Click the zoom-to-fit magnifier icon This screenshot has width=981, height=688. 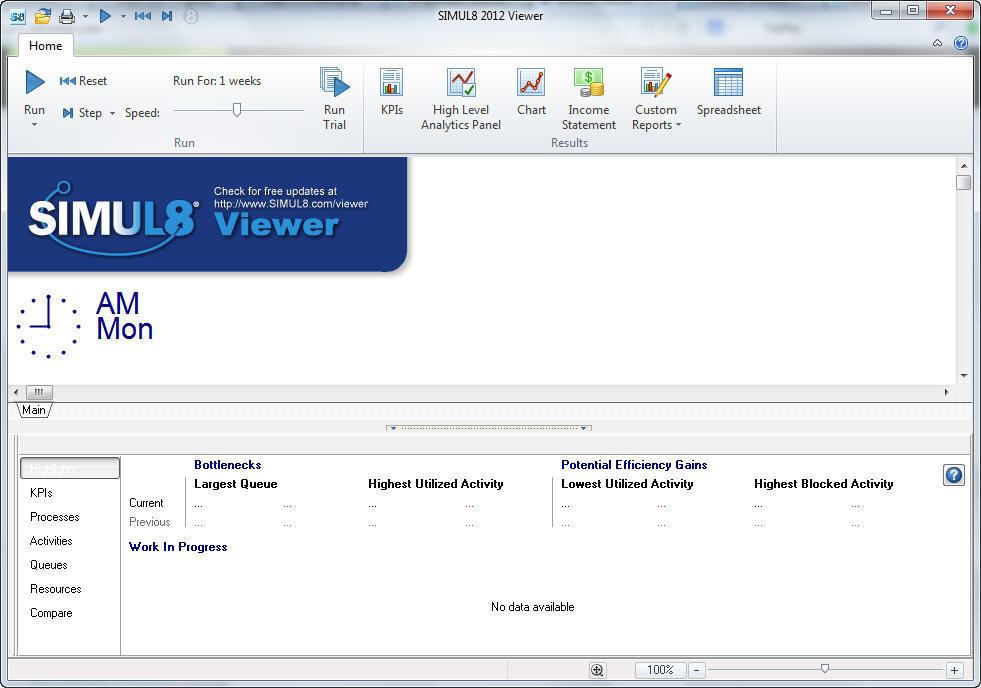click(x=597, y=670)
